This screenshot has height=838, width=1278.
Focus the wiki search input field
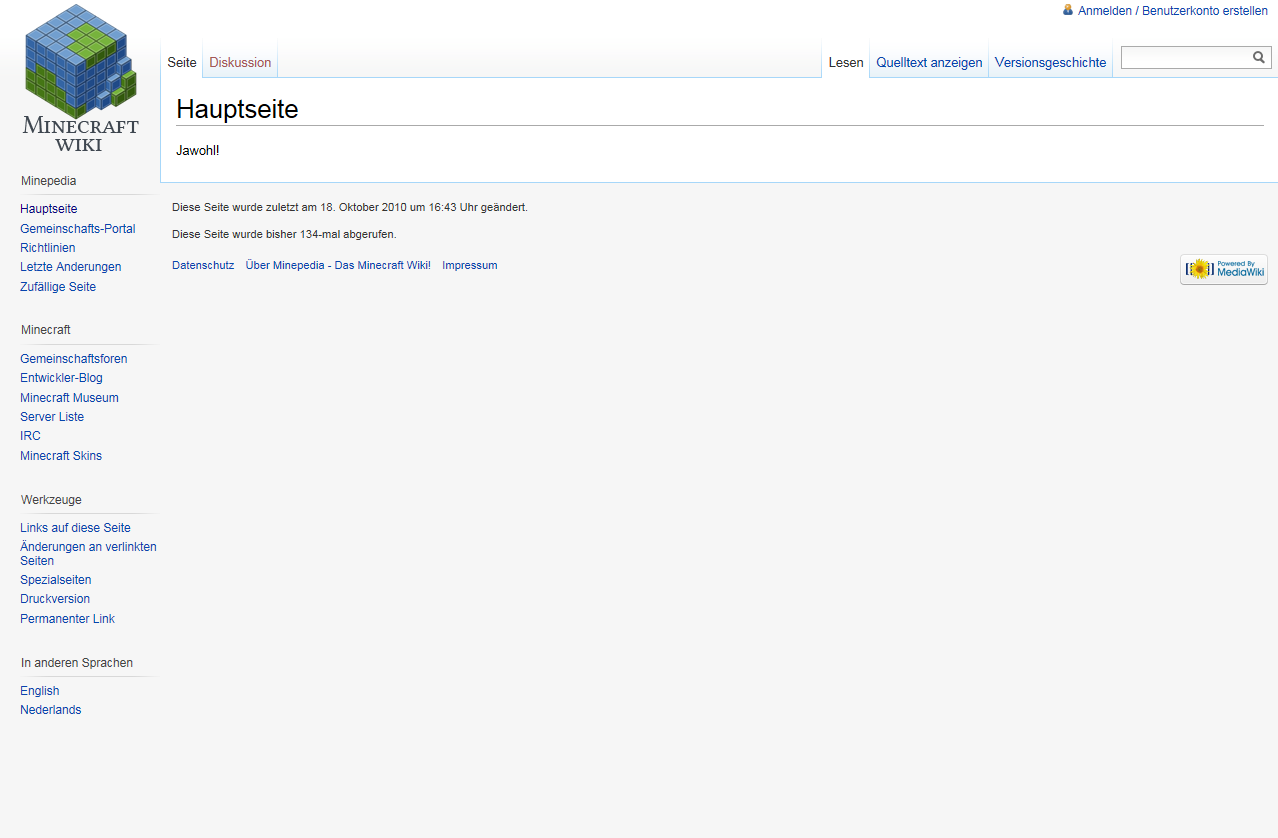click(1186, 58)
